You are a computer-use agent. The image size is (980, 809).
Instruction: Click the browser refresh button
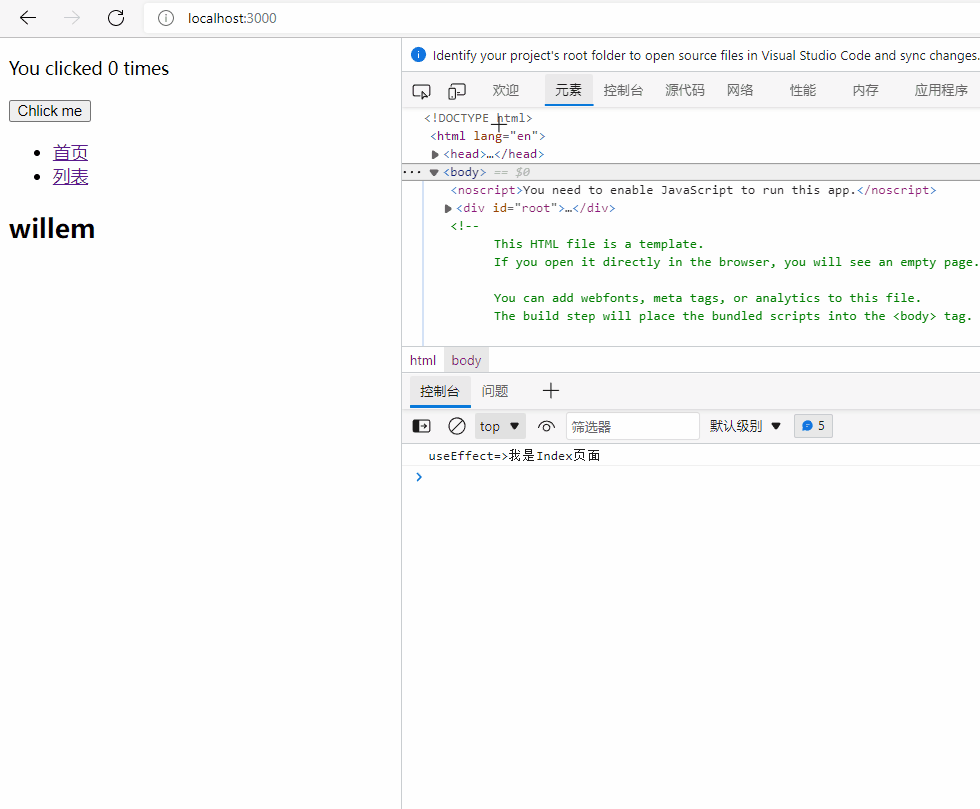pos(116,18)
